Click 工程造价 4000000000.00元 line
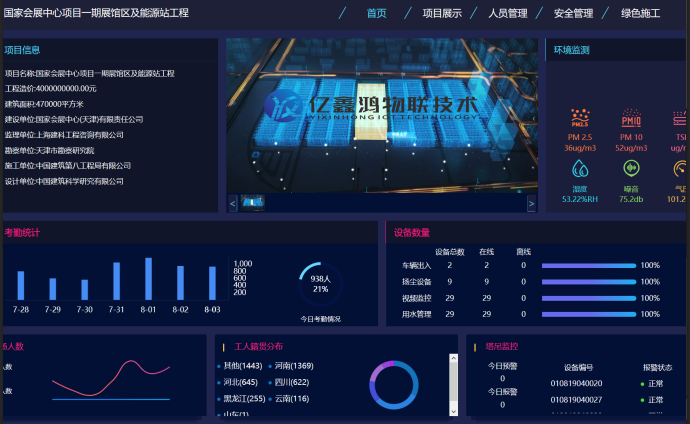The height and width of the screenshot is (424, 690). [51, 88]
